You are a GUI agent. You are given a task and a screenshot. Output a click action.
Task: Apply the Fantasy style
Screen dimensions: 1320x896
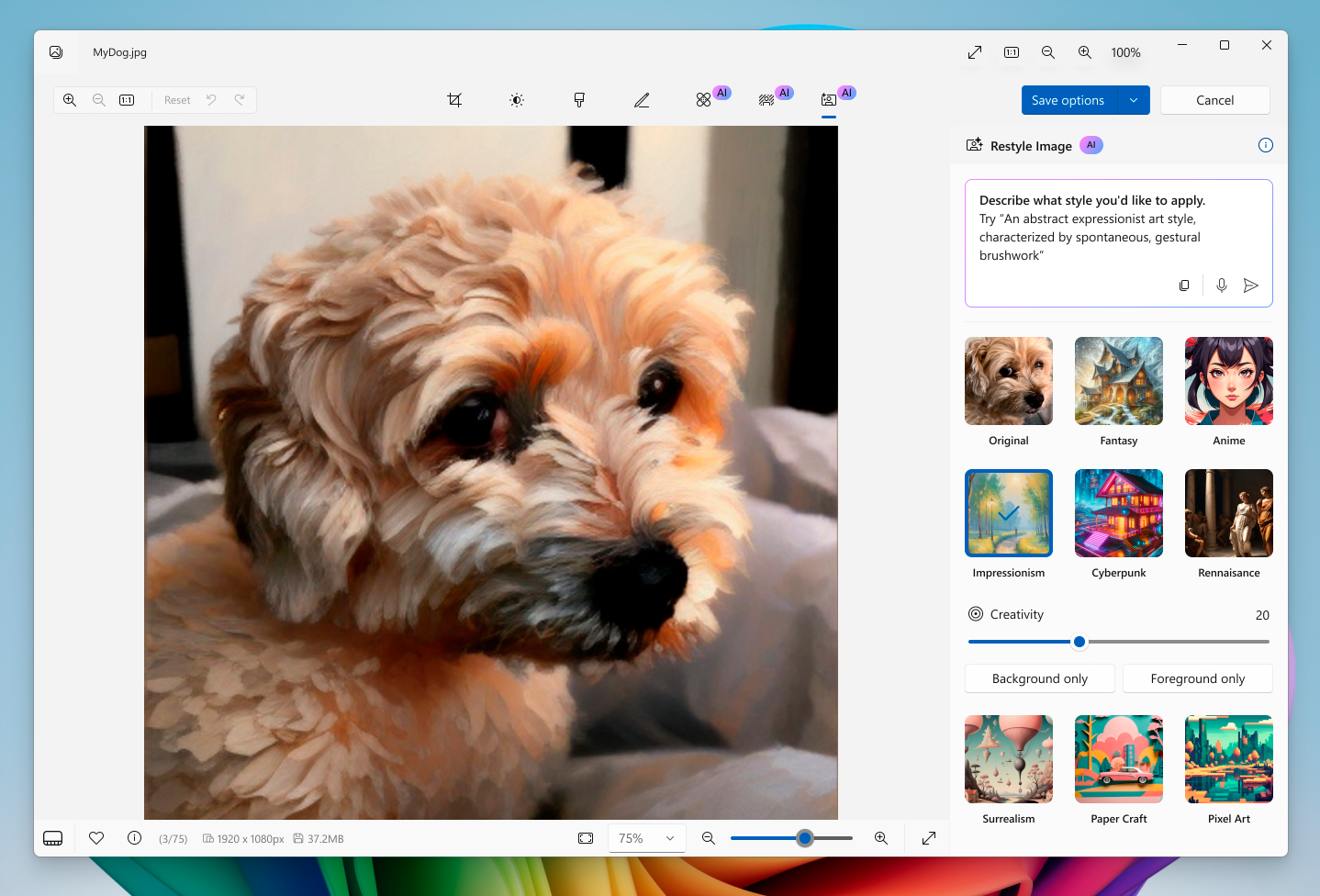pos(1119,381)
